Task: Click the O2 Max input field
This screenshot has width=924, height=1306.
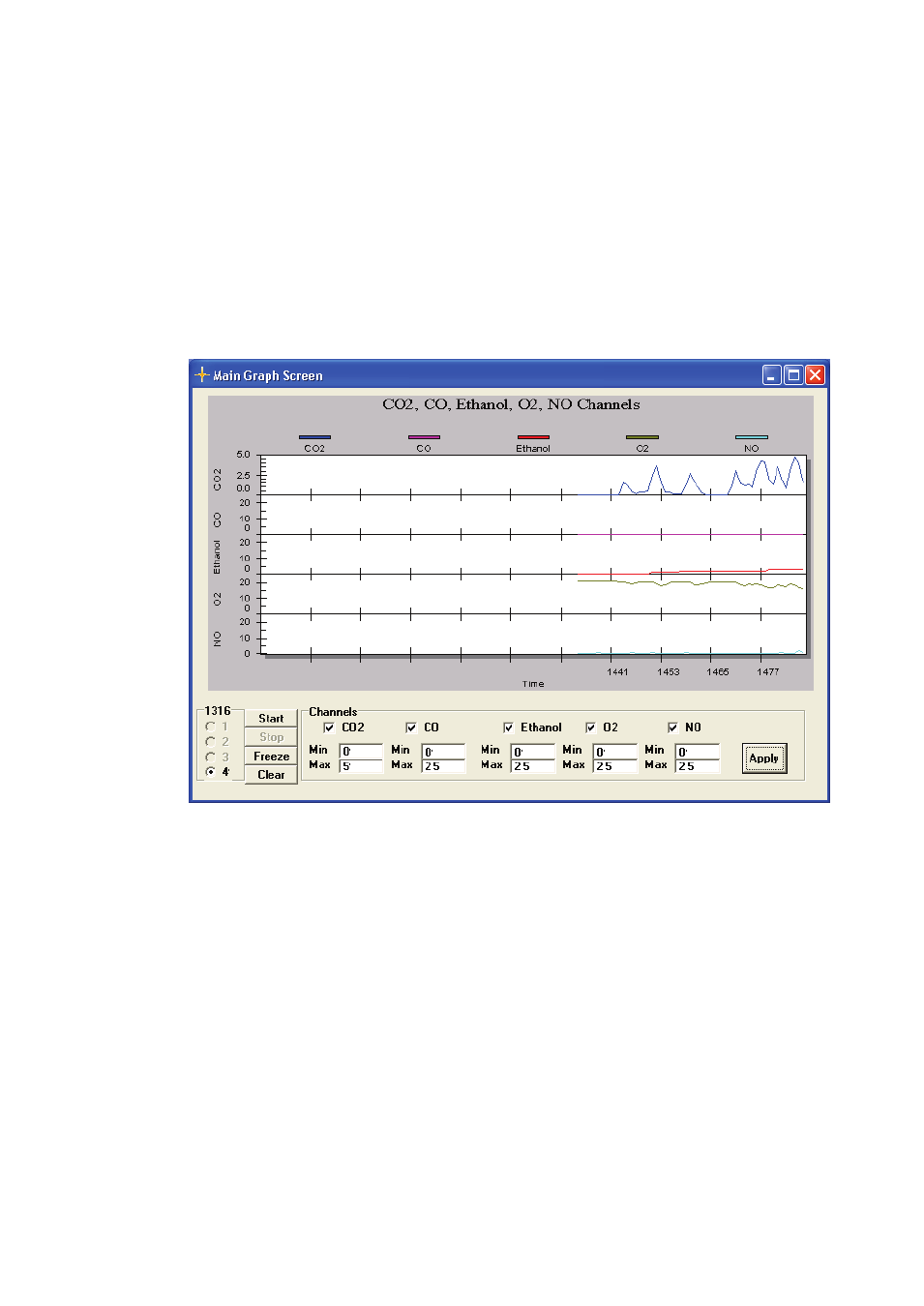Action: (615, 766)
